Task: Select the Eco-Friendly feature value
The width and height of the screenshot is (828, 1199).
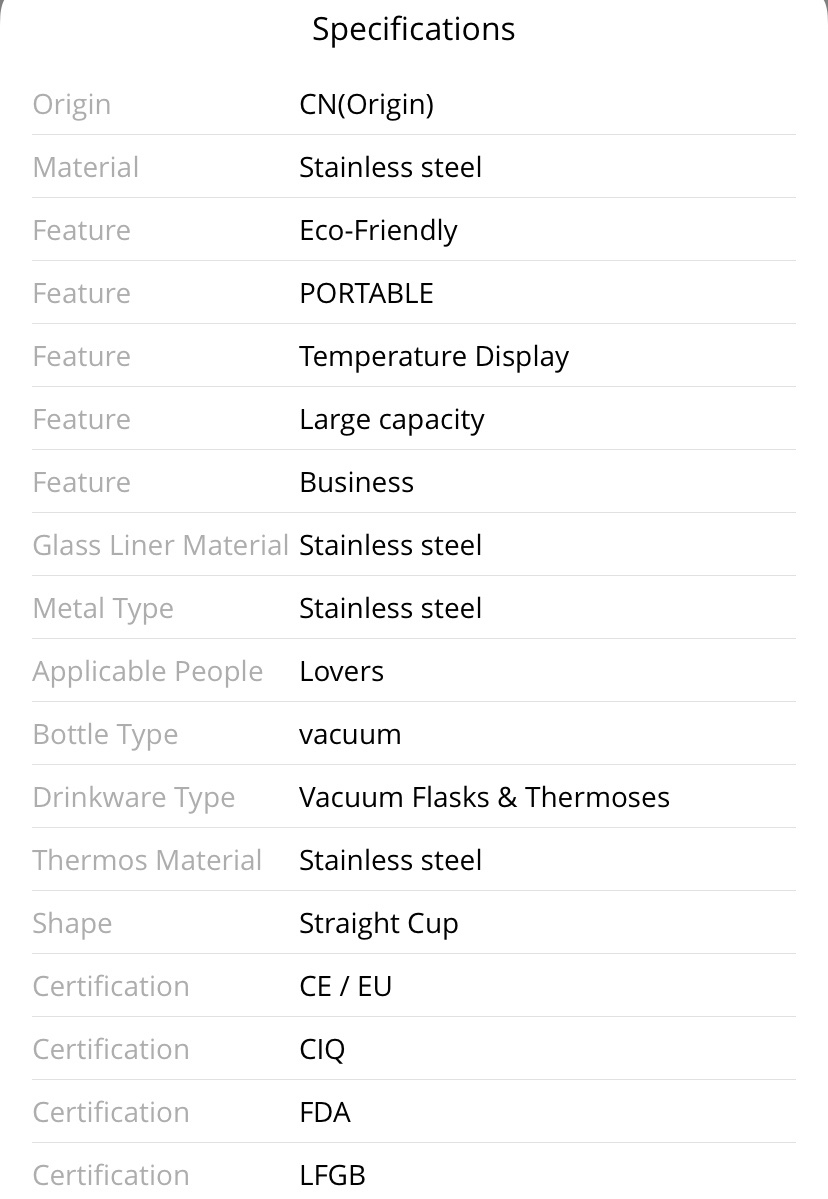Action: coord(378,230)
